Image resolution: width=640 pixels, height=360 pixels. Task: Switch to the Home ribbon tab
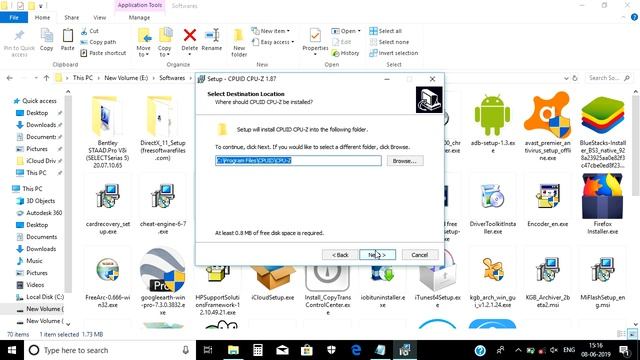click(x=42, y=18)
